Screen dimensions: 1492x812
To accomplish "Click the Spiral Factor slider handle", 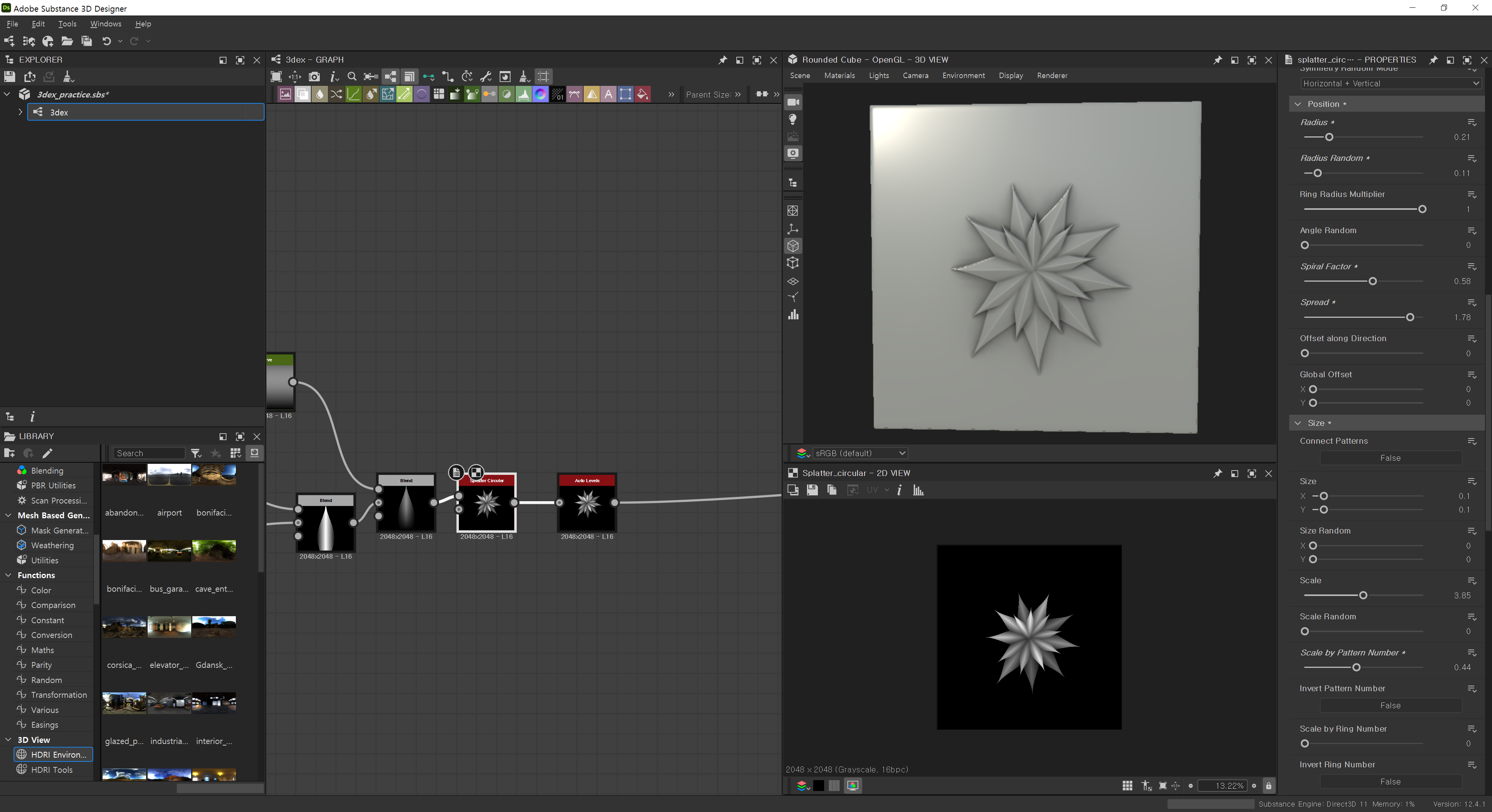I will 1372,281.
